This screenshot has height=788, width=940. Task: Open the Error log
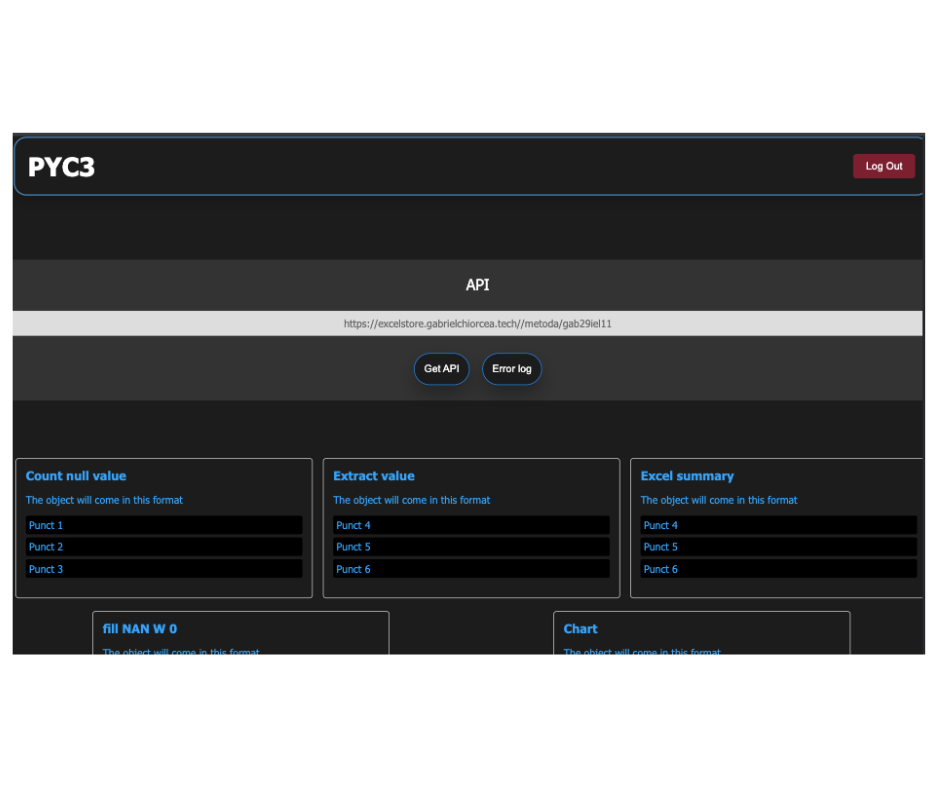[511, 369]
